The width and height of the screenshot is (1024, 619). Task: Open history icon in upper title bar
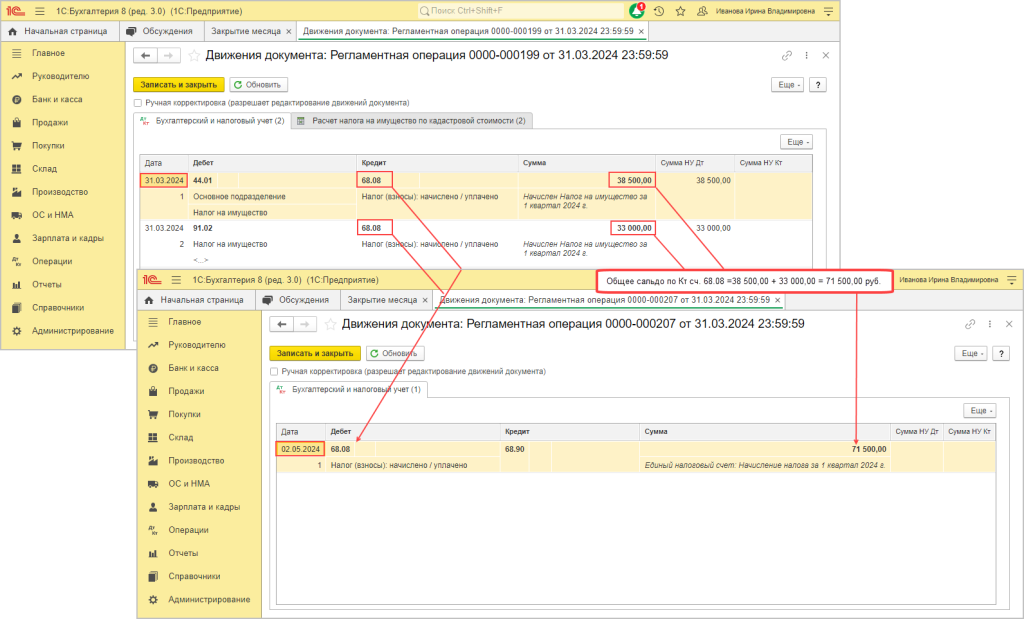tap(659, 10)
